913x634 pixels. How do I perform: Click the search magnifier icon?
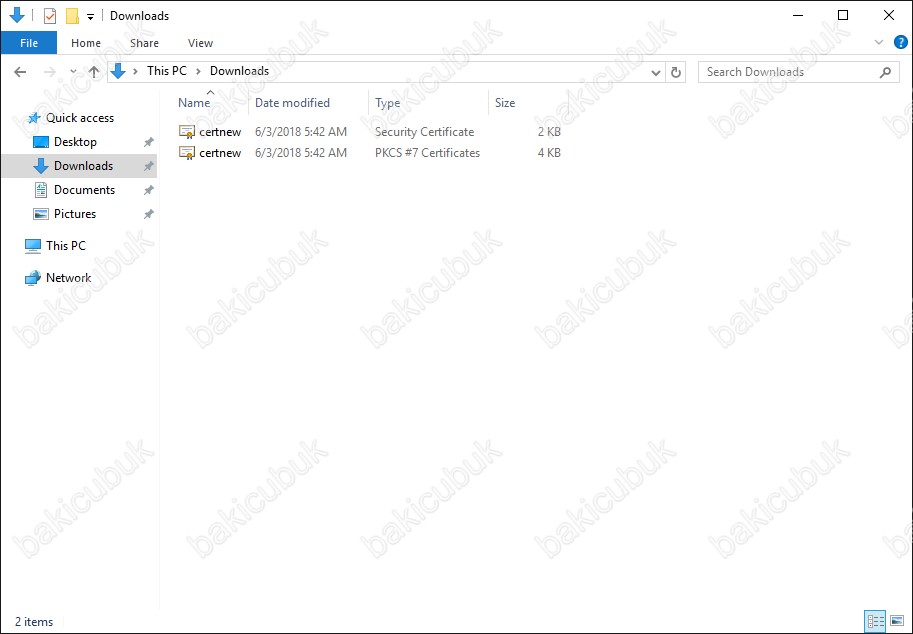[885, 72]
